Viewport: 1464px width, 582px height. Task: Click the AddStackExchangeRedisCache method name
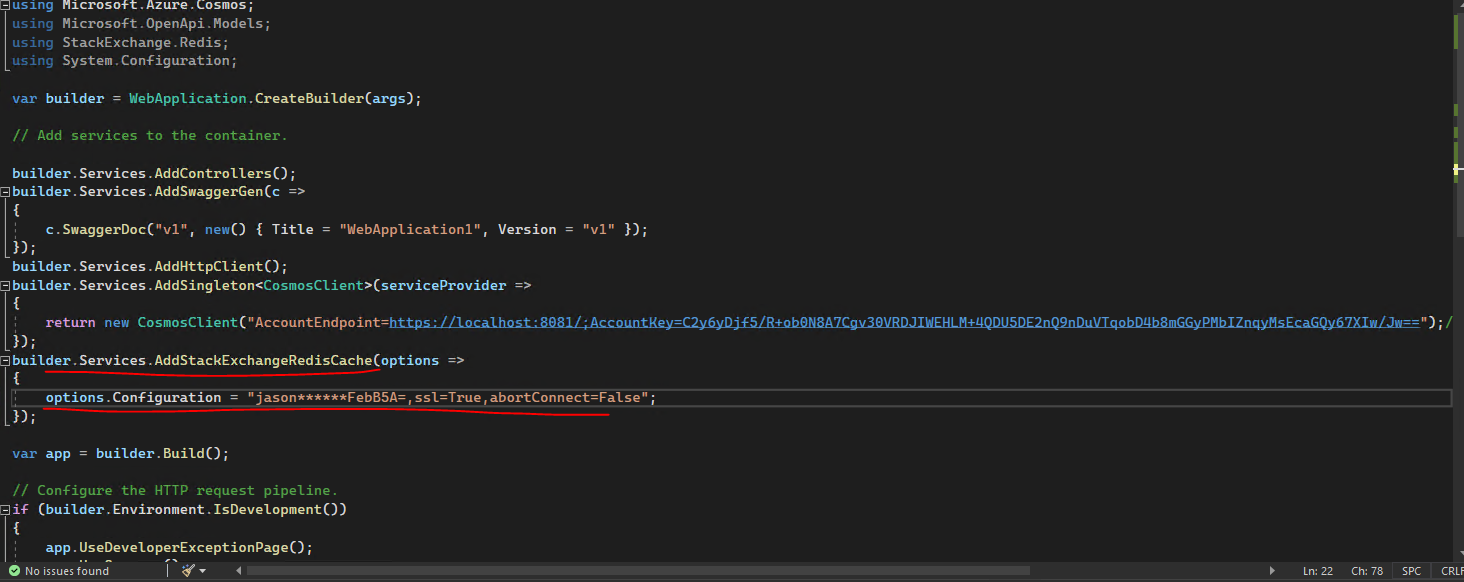point(262,360)
